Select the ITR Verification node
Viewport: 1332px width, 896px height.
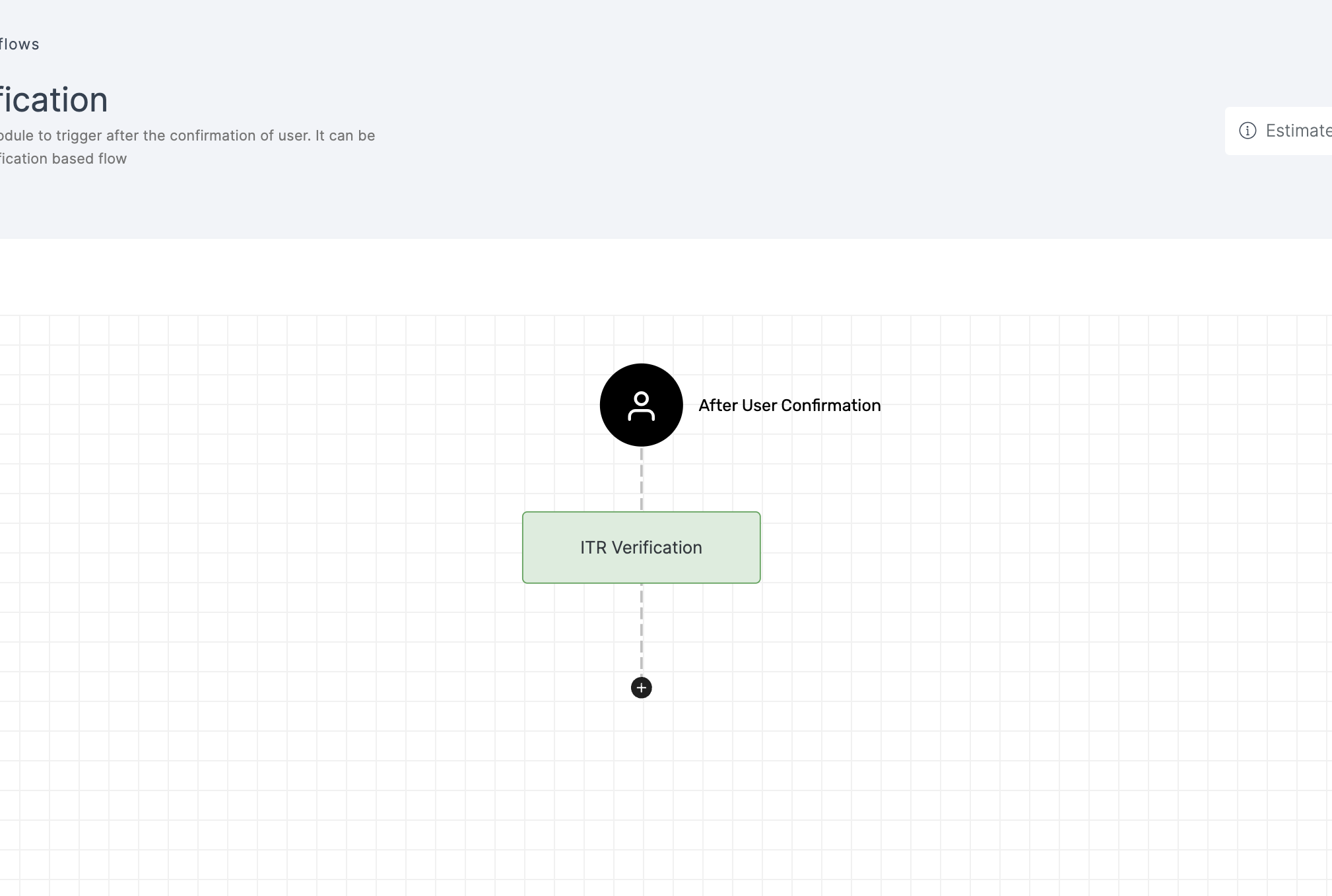point(641,548)
